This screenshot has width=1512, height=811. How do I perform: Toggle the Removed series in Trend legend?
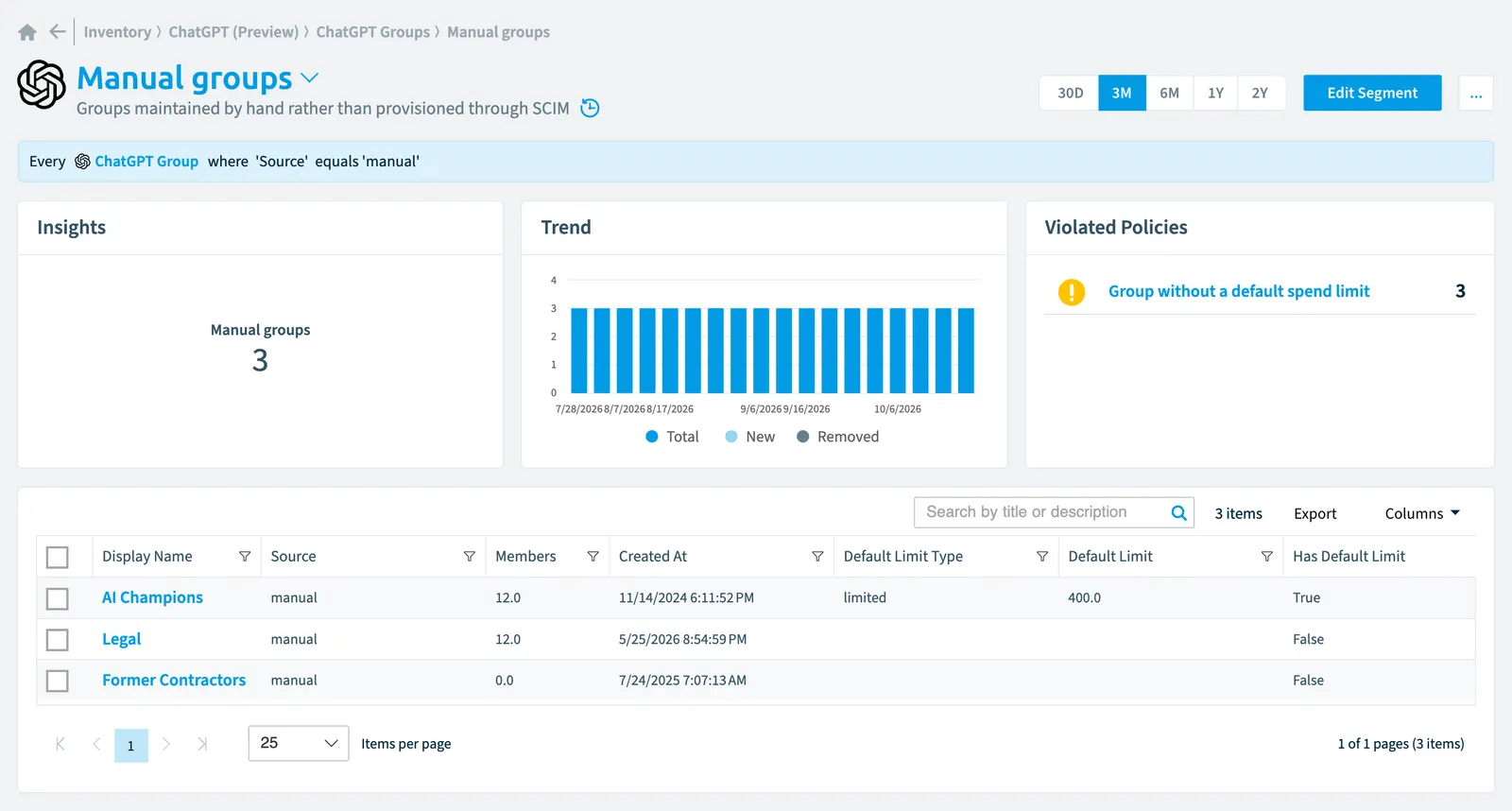(x=838, y=437)
